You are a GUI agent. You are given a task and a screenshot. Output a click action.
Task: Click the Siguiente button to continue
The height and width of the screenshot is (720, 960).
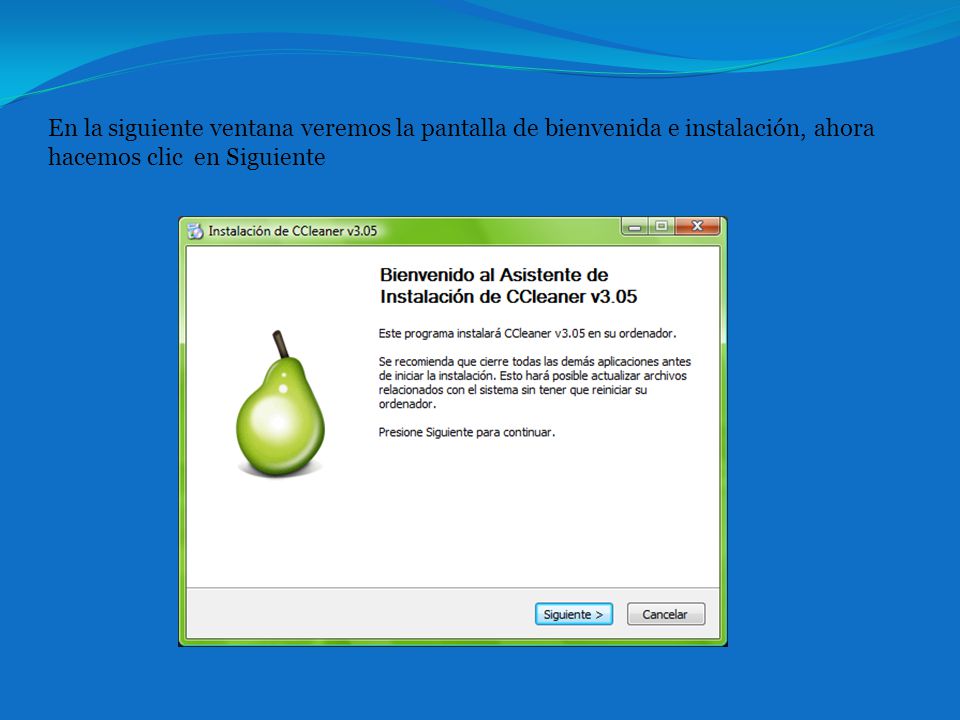(x=574, y=614)
